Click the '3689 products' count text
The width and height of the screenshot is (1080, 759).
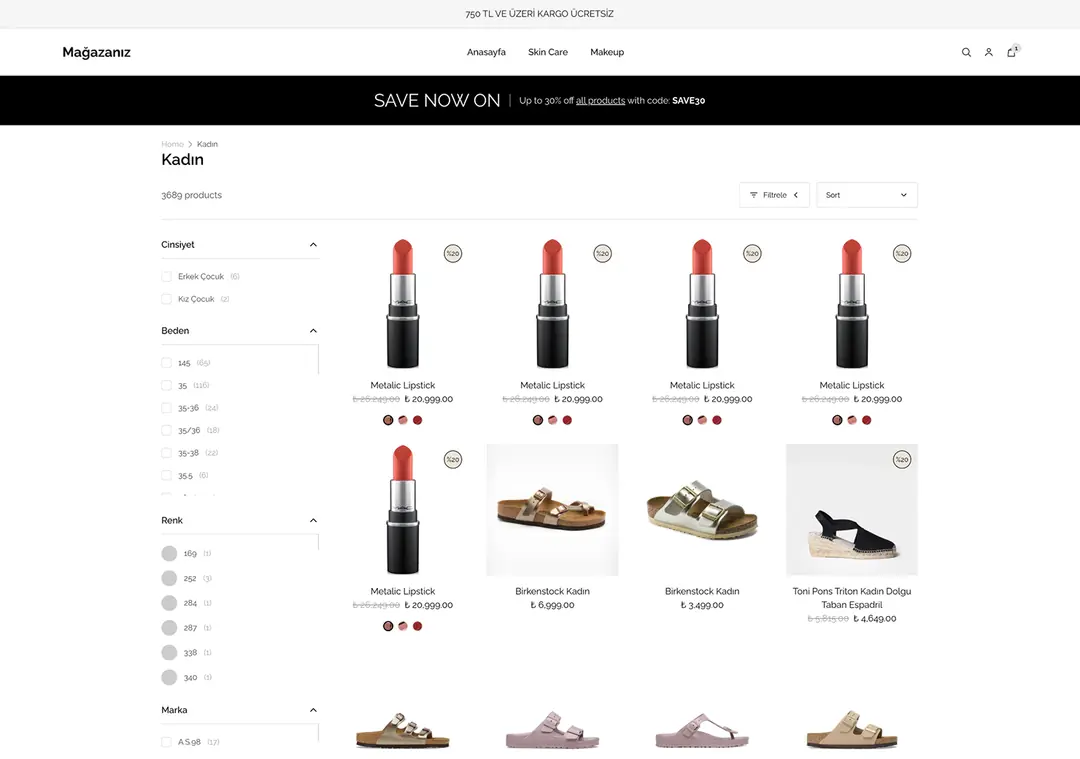click(x=191, y=195)
